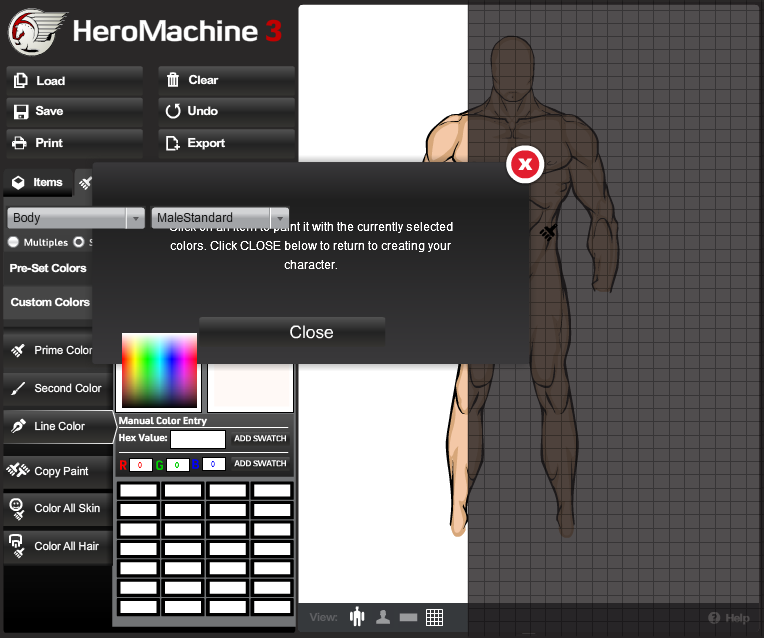The image size is (764, 638).
Task: Click the Help question mark icon
Action: 714,618
